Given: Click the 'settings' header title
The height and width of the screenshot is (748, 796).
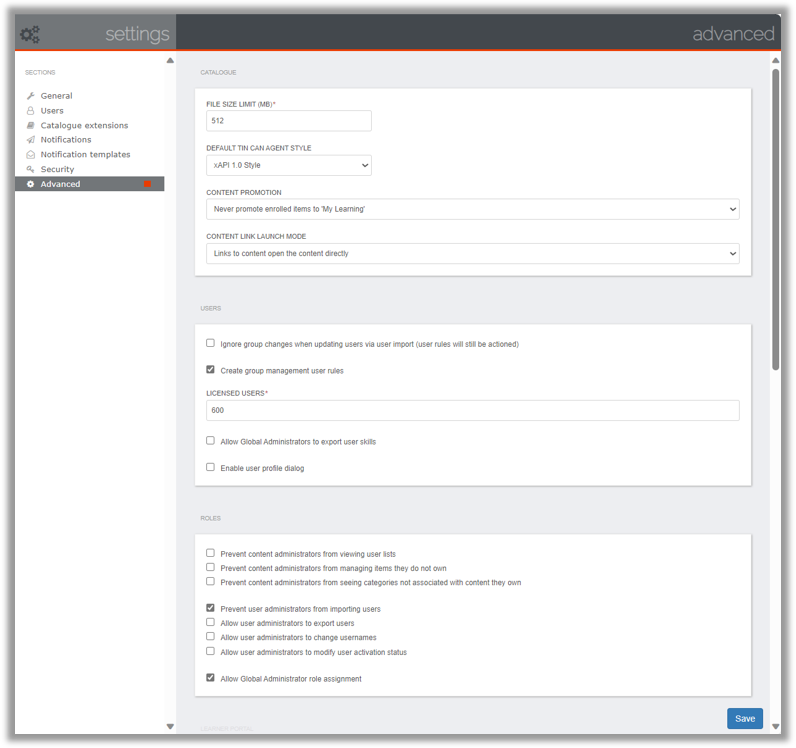Looking at the screenshot, I should (x=137, y=34).
